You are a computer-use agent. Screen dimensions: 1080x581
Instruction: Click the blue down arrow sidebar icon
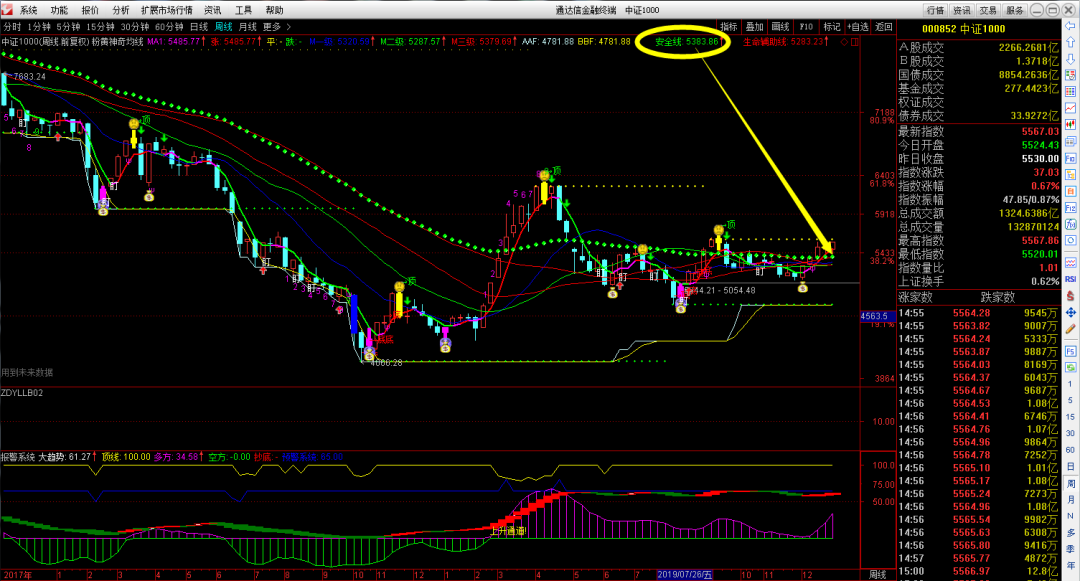pos(1070,59)
